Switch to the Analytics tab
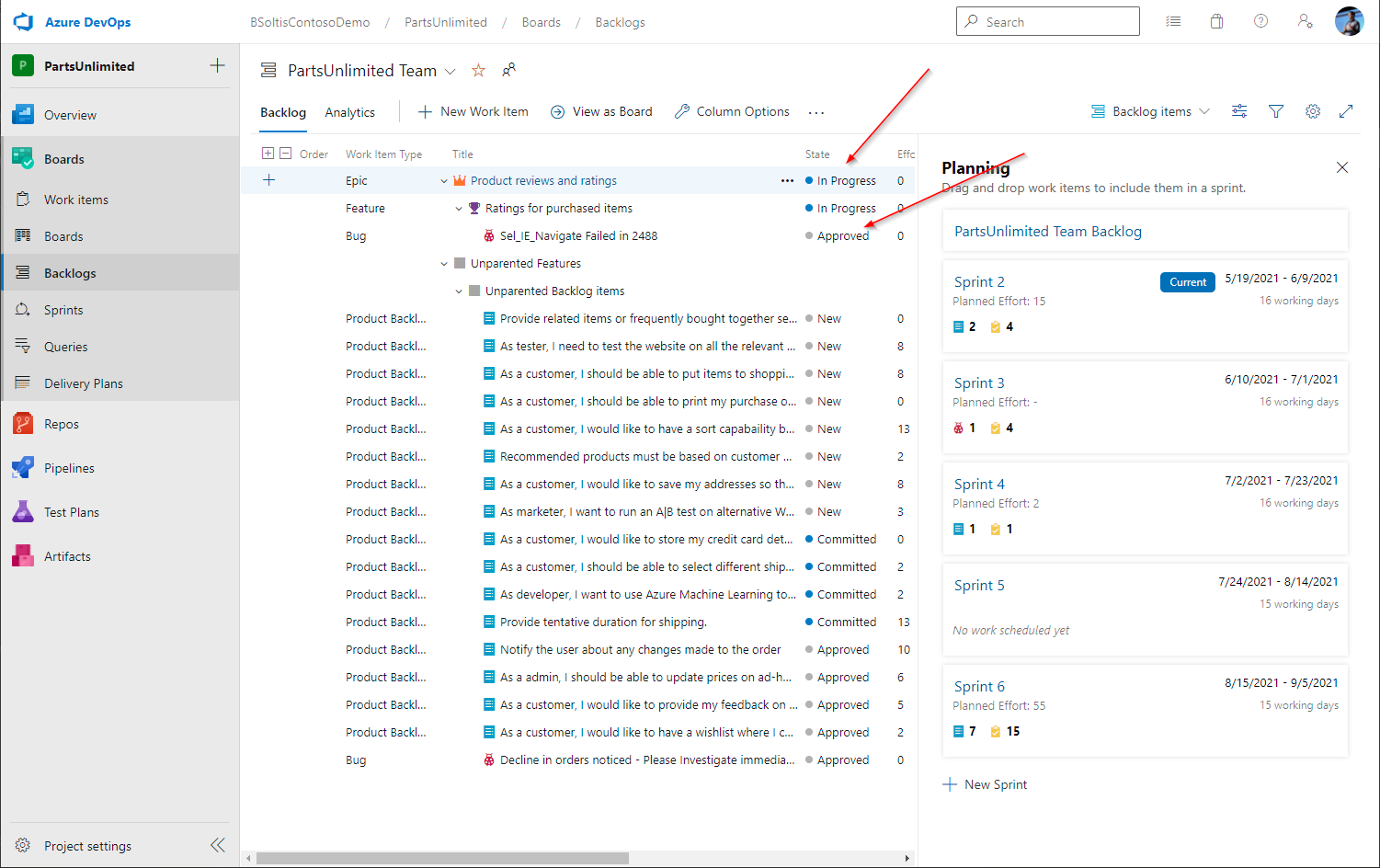The image size is (1380, 868). tap(349, 112)
